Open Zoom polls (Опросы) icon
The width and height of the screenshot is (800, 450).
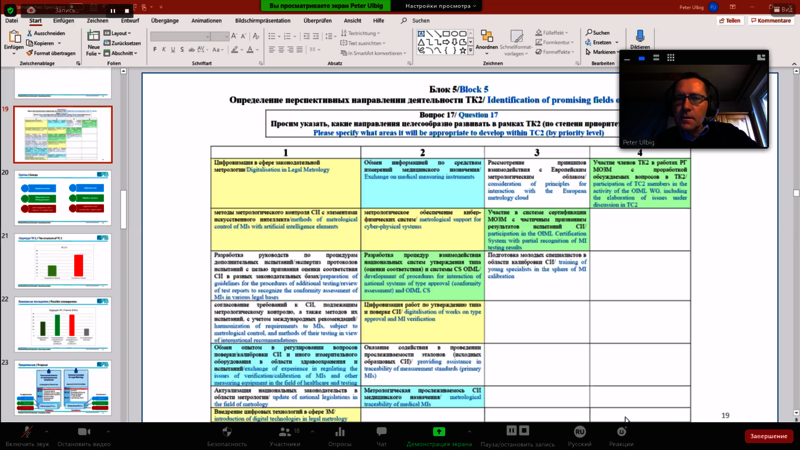(340, 432)
